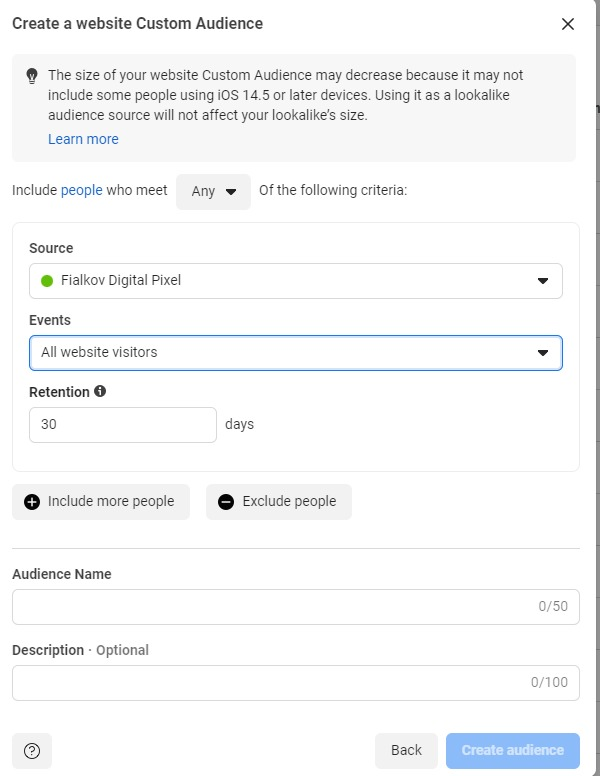This screenshot has height=776, width=600.
Task: Click the blue 'people' link
Action: pos(82,190)
